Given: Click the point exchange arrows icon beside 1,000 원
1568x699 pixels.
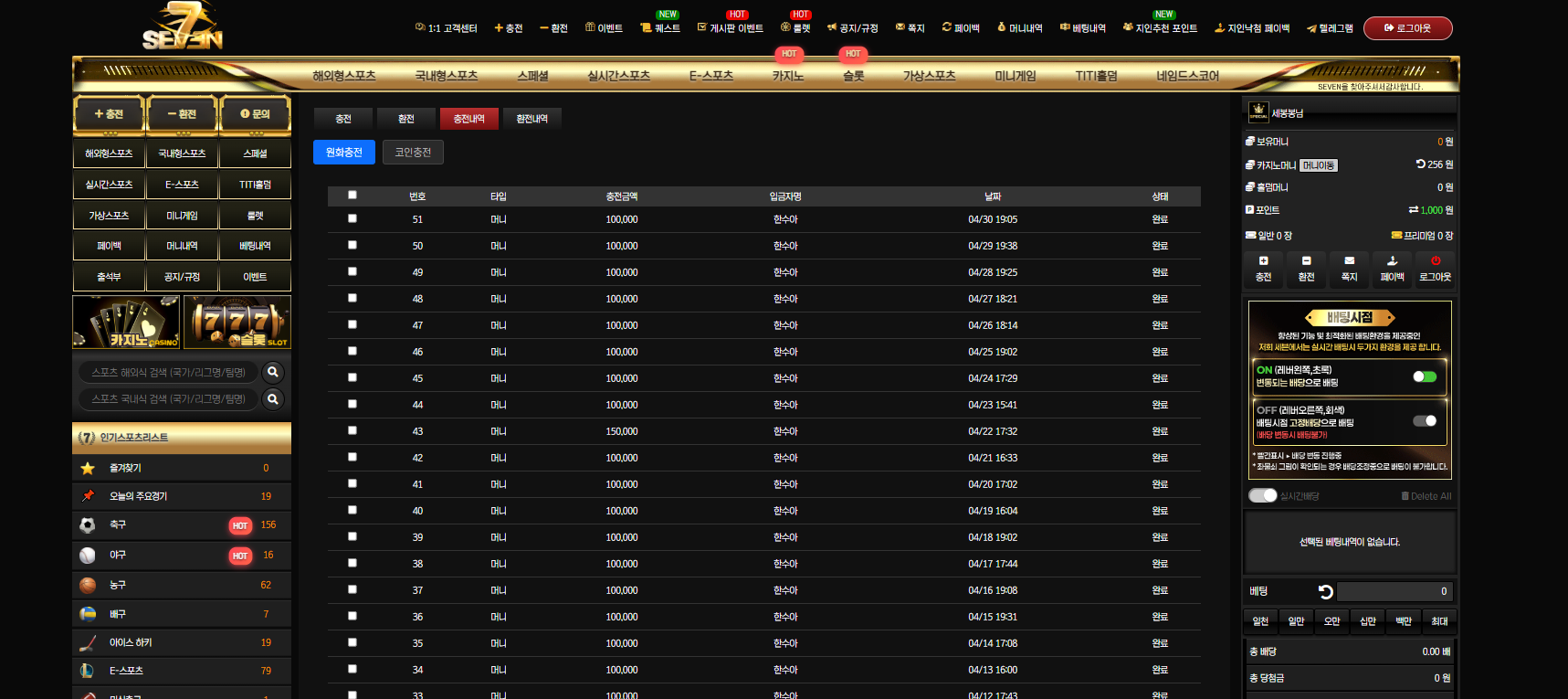Looking at the screenshot, I should pyautogui.click(x=1414, y=210).
